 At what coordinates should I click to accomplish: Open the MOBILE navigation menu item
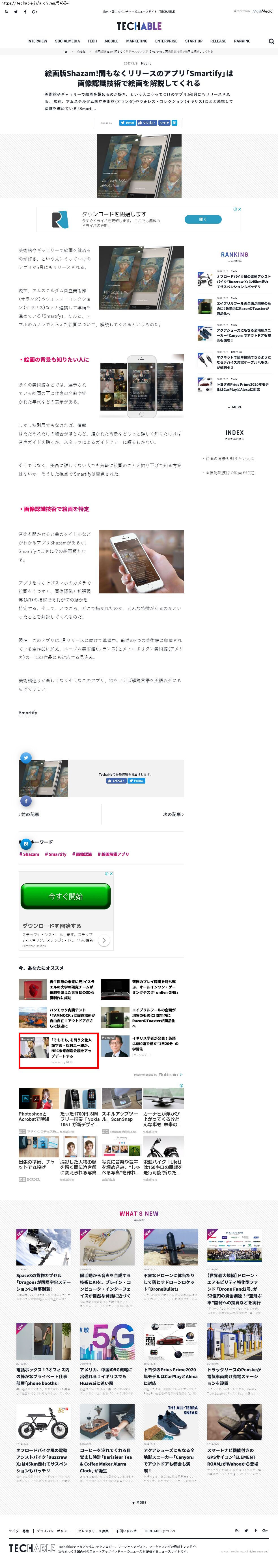coord(111,41)
